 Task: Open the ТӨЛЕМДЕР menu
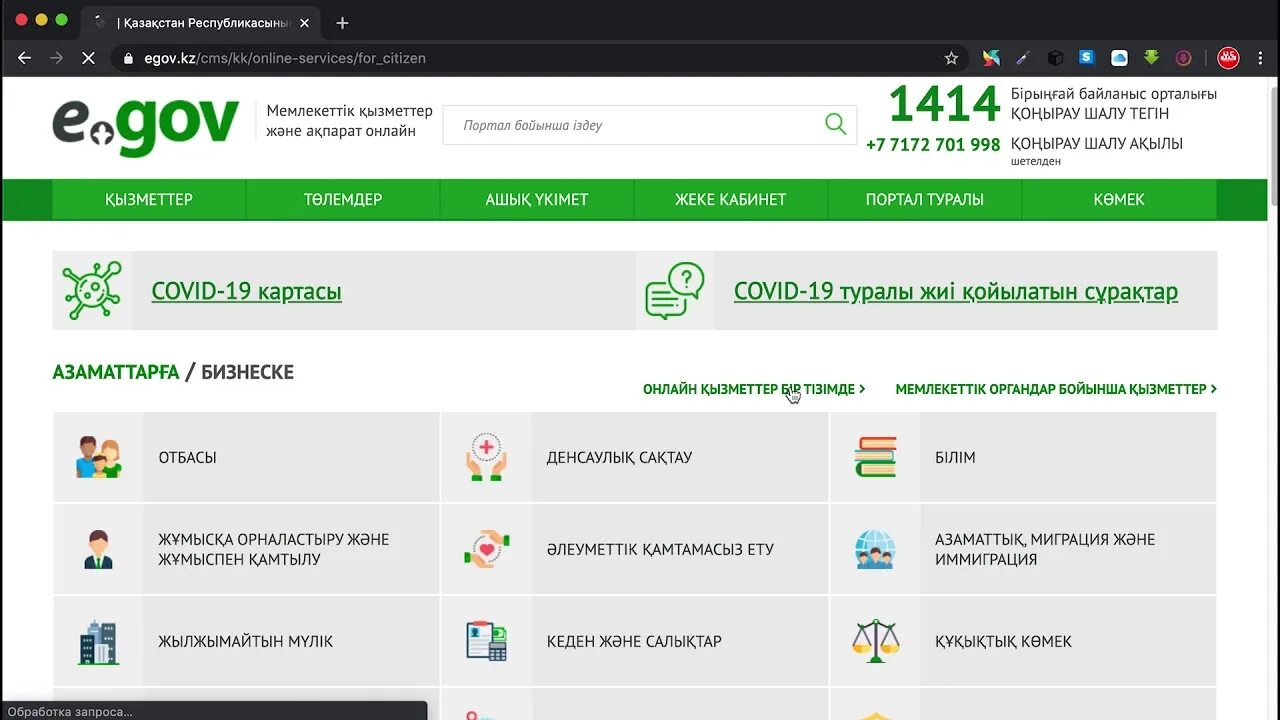click(x=343, y=199)
